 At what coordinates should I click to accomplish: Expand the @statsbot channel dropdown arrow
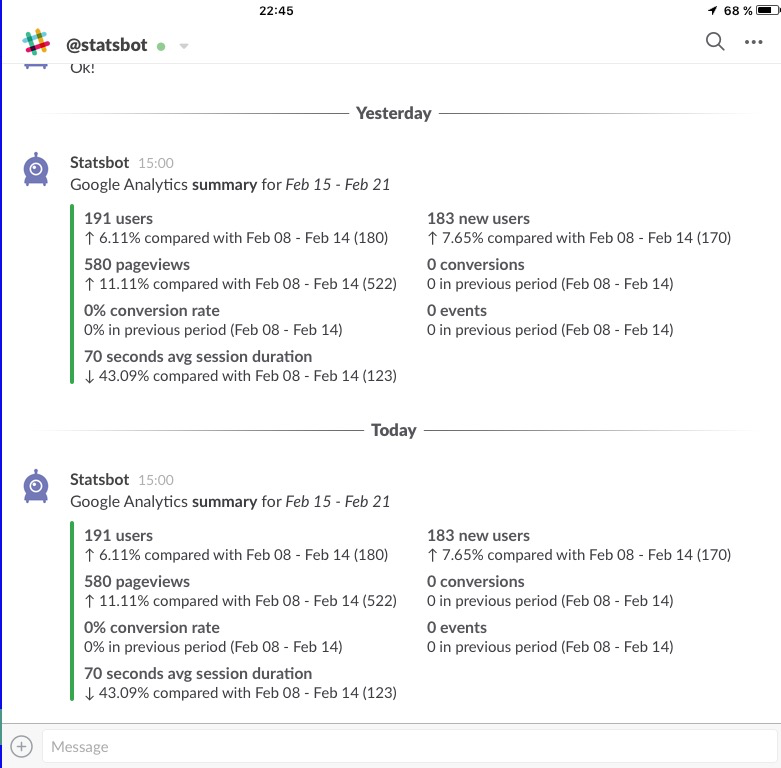pos(184,46)
